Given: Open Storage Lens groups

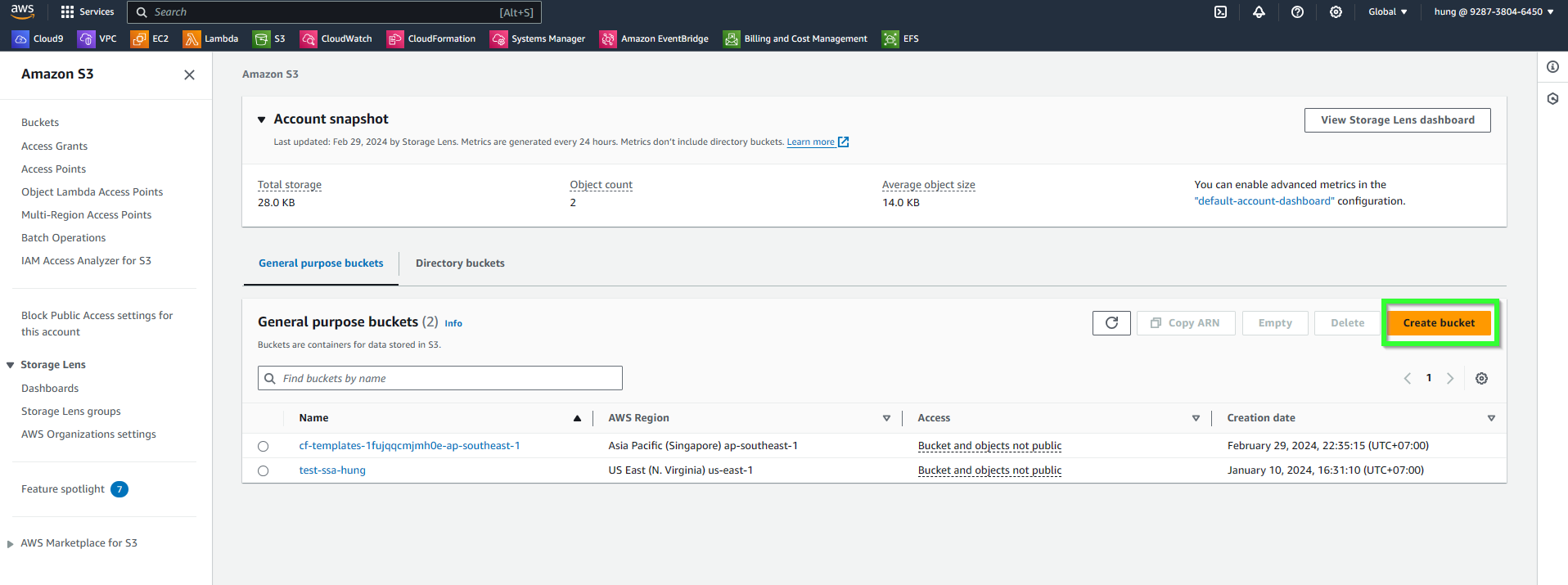Looking at the screenshot, I should [70, 412].
